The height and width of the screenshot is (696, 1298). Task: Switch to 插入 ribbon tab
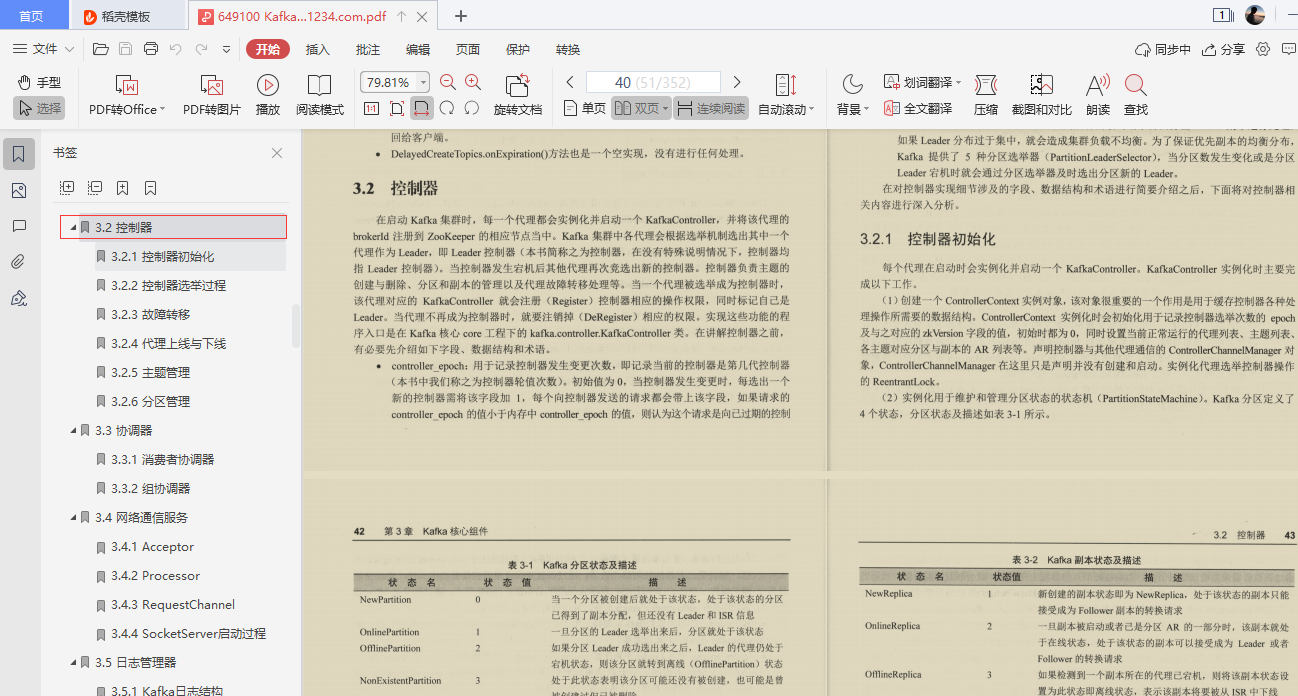[x=317, y=49]
